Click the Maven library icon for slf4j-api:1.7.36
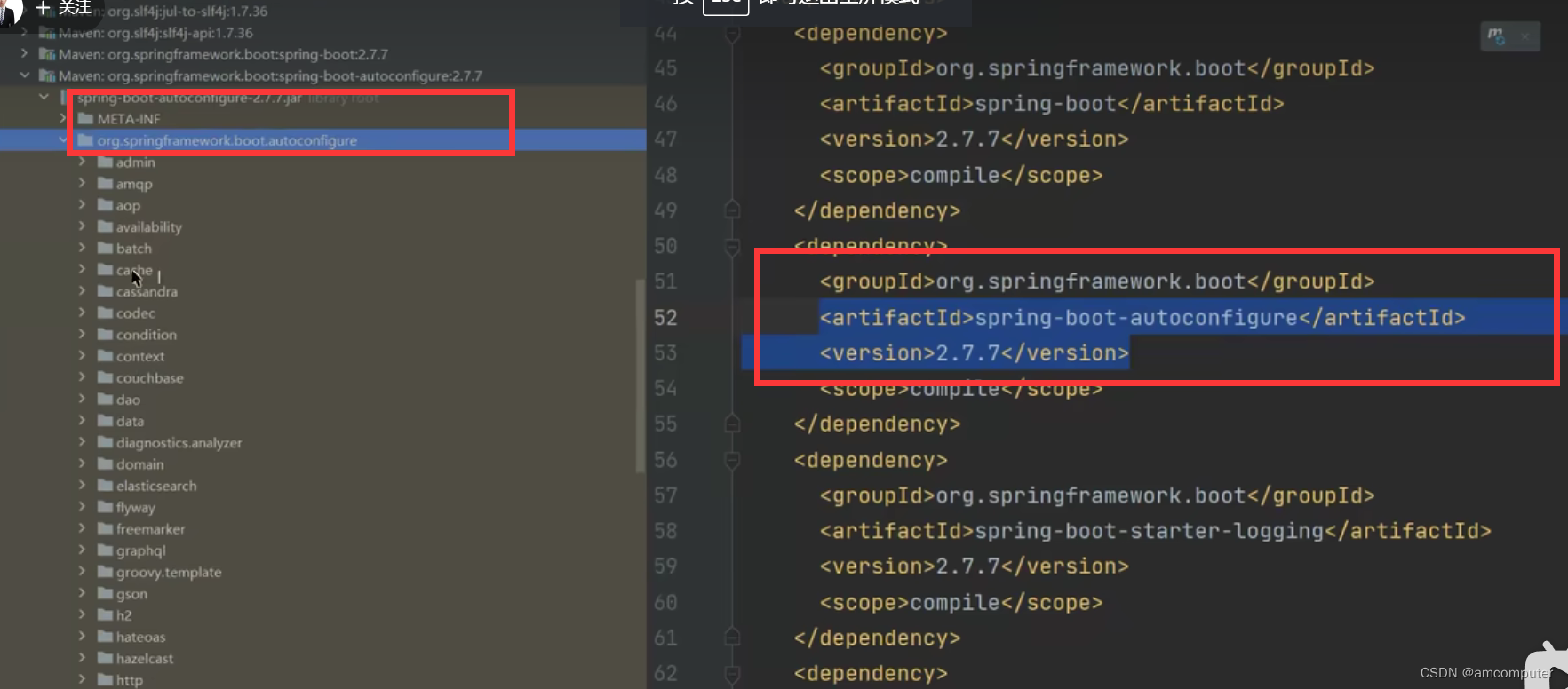 pyautogui.click(x=48, y=33)
